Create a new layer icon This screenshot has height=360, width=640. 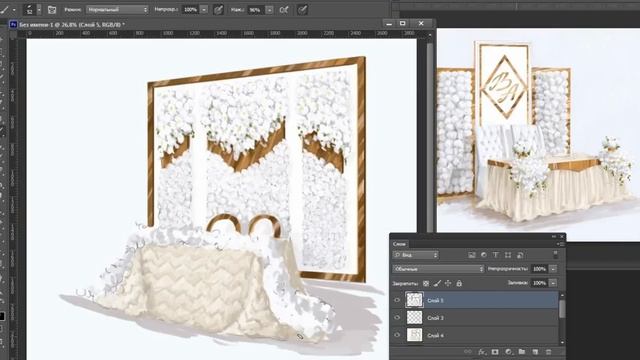(x=535, y=352)
